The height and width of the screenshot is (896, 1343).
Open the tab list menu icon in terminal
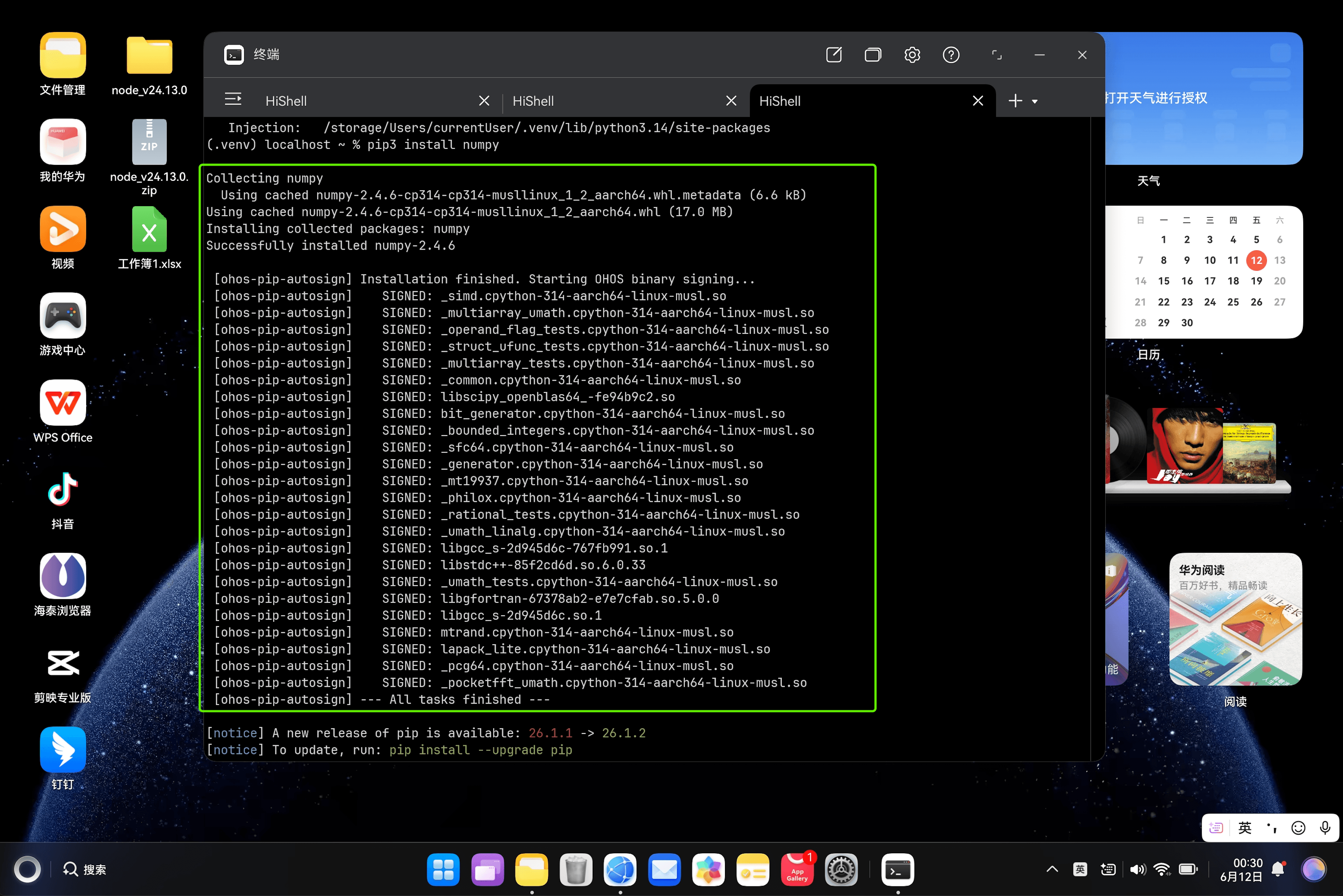coord(233,100)
